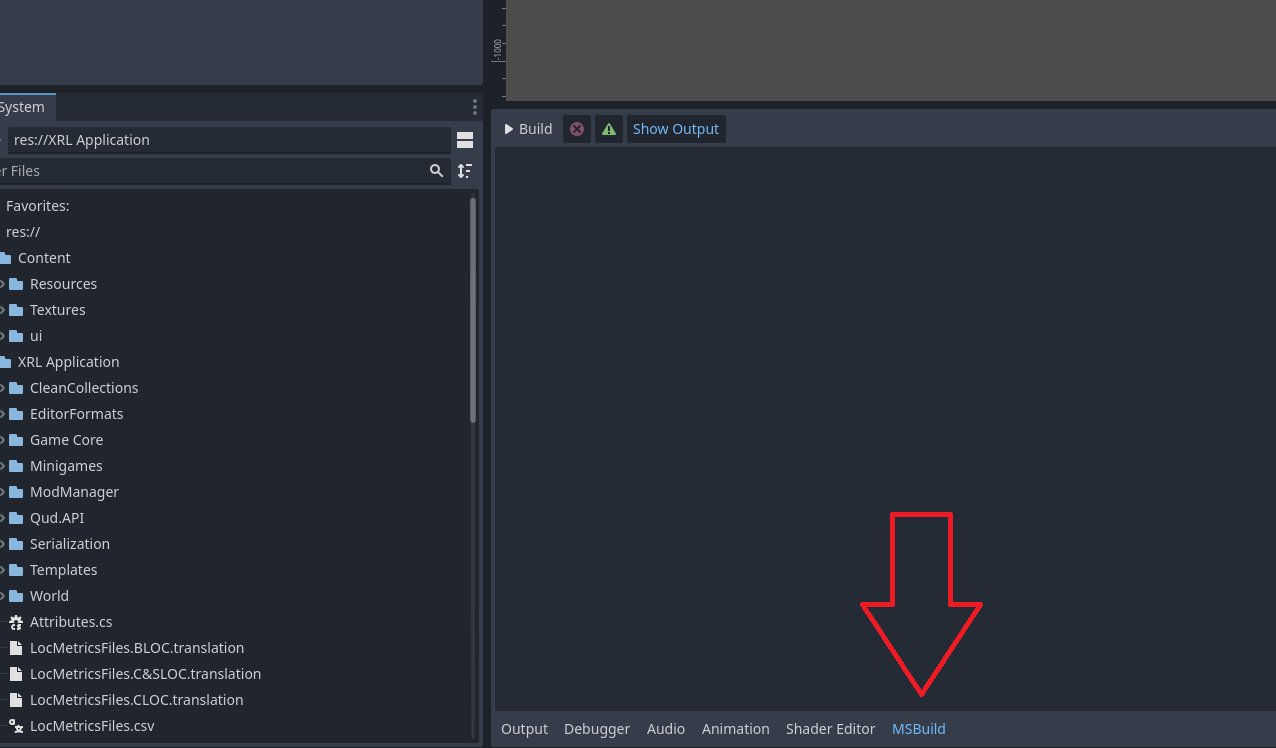Click the res://XRL Application path field
This screenshot has height=748, width=1276.
click(228, 140)
